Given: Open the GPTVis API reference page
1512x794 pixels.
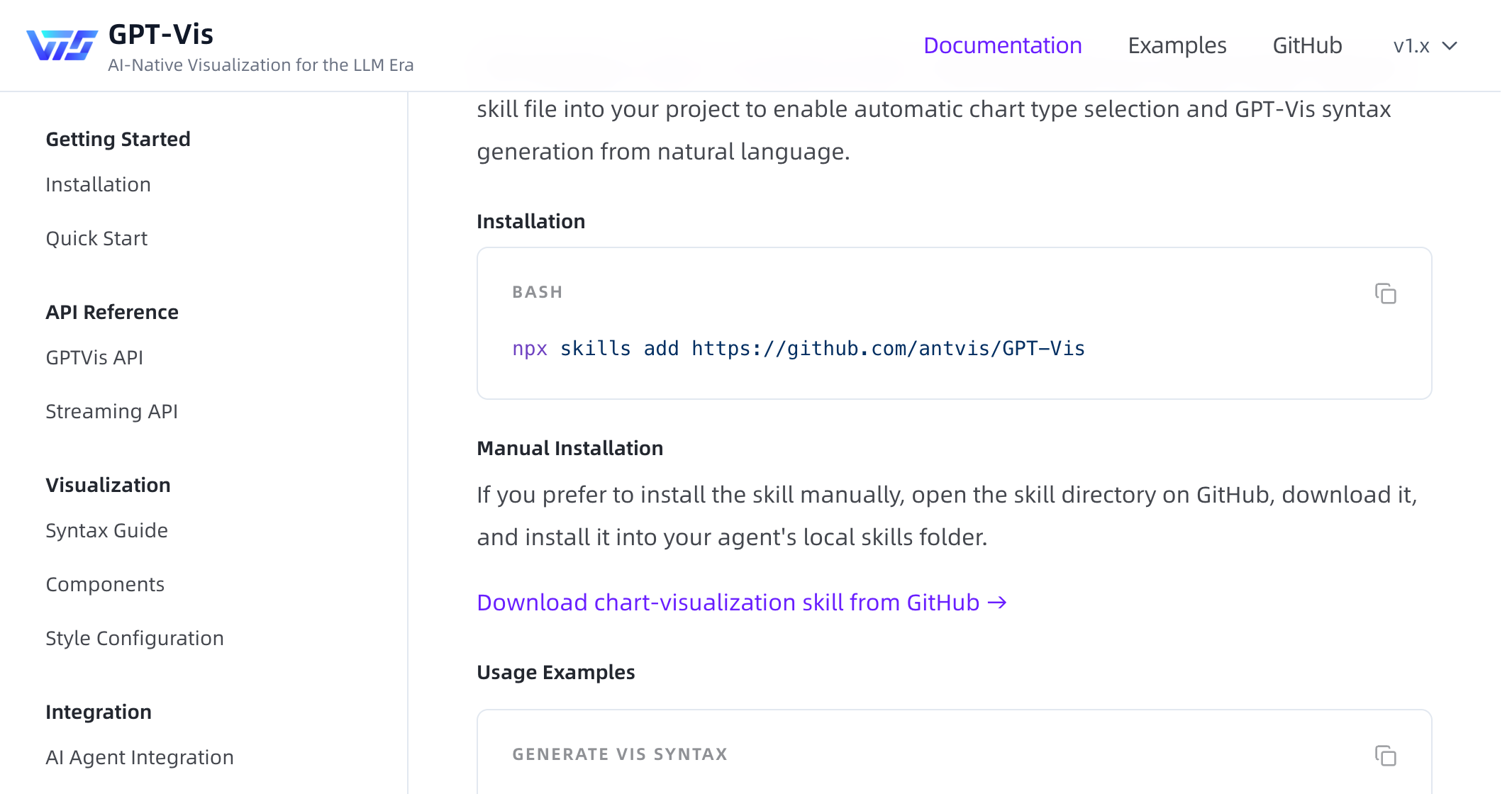Looking at the screenshot, I should point(94,357).
